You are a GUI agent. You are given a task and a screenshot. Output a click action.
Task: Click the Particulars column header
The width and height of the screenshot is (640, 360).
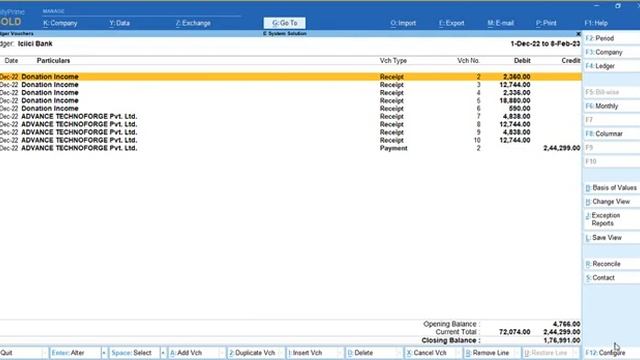pyautogui.click(x=53, y=61)
